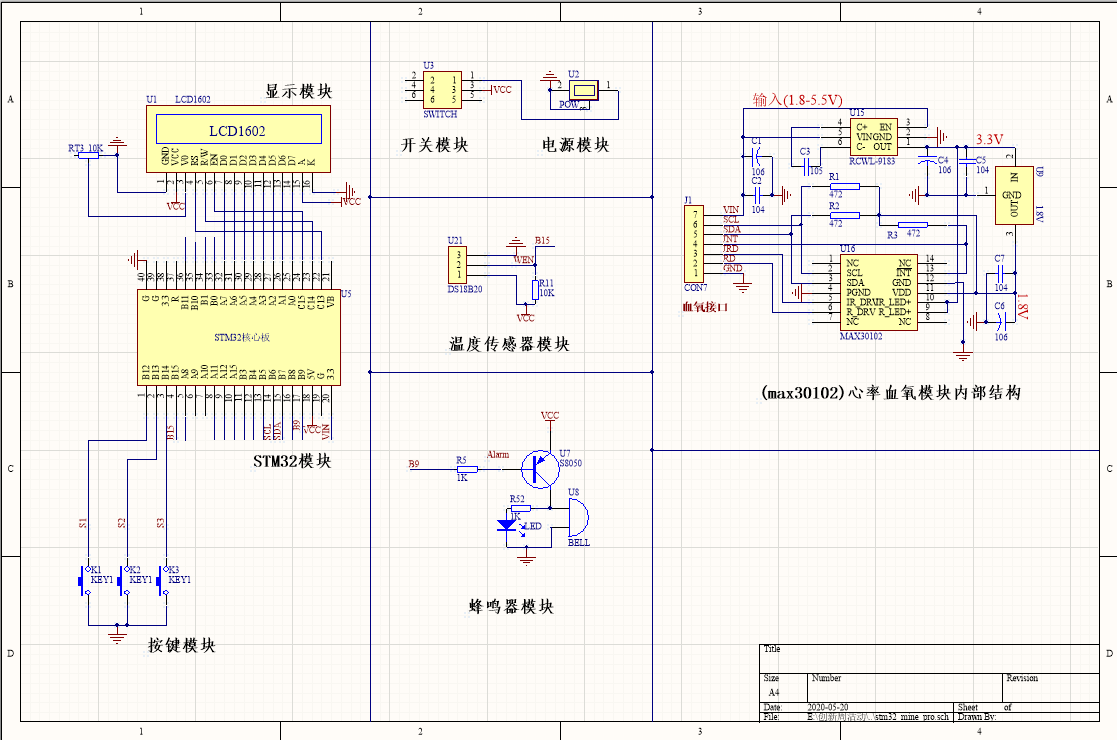Click the BELL buzzer symbol U8
The width and height of the screenshot is (1117, 740).
(577, 518)
